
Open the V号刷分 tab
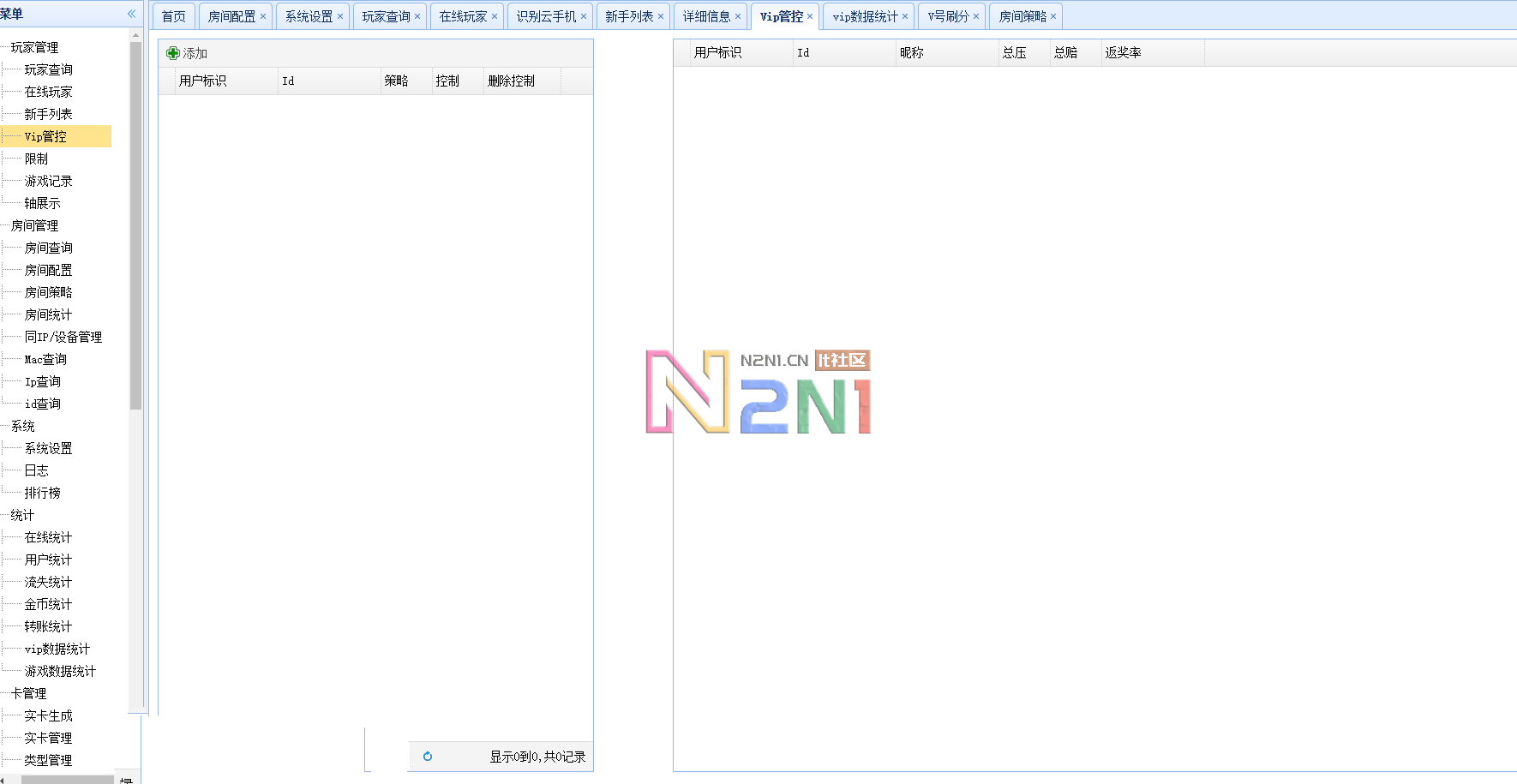pos(948,16)
